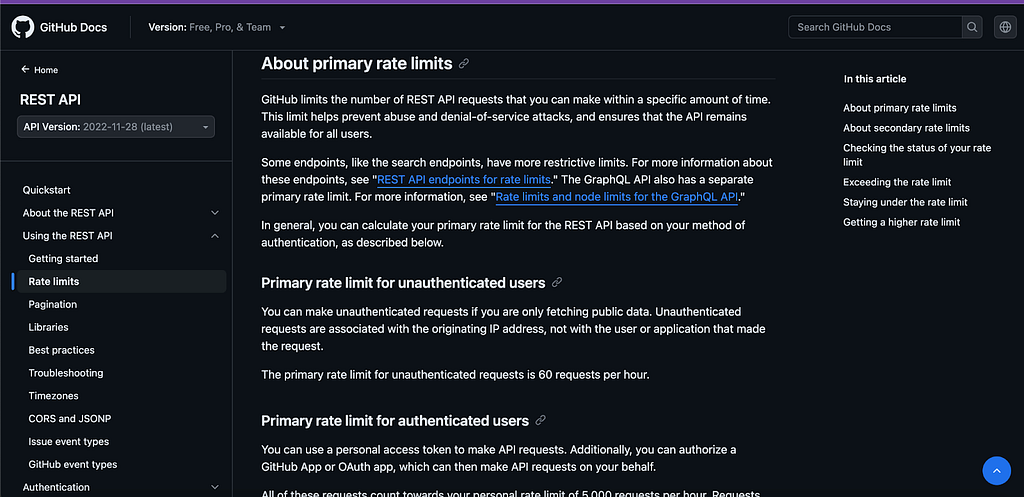Copy anchor link beside About primary rate limits
Viewport: 1024px width, 497px height.
point(464,63)
